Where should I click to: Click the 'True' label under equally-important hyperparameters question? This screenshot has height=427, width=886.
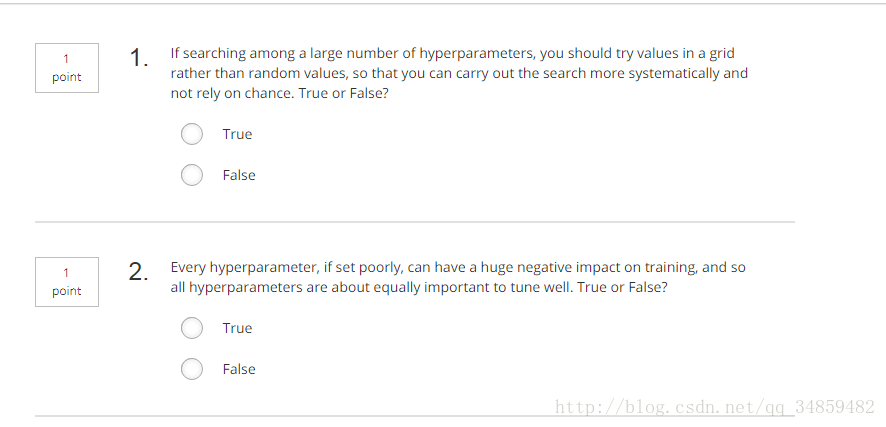(237, 328)
